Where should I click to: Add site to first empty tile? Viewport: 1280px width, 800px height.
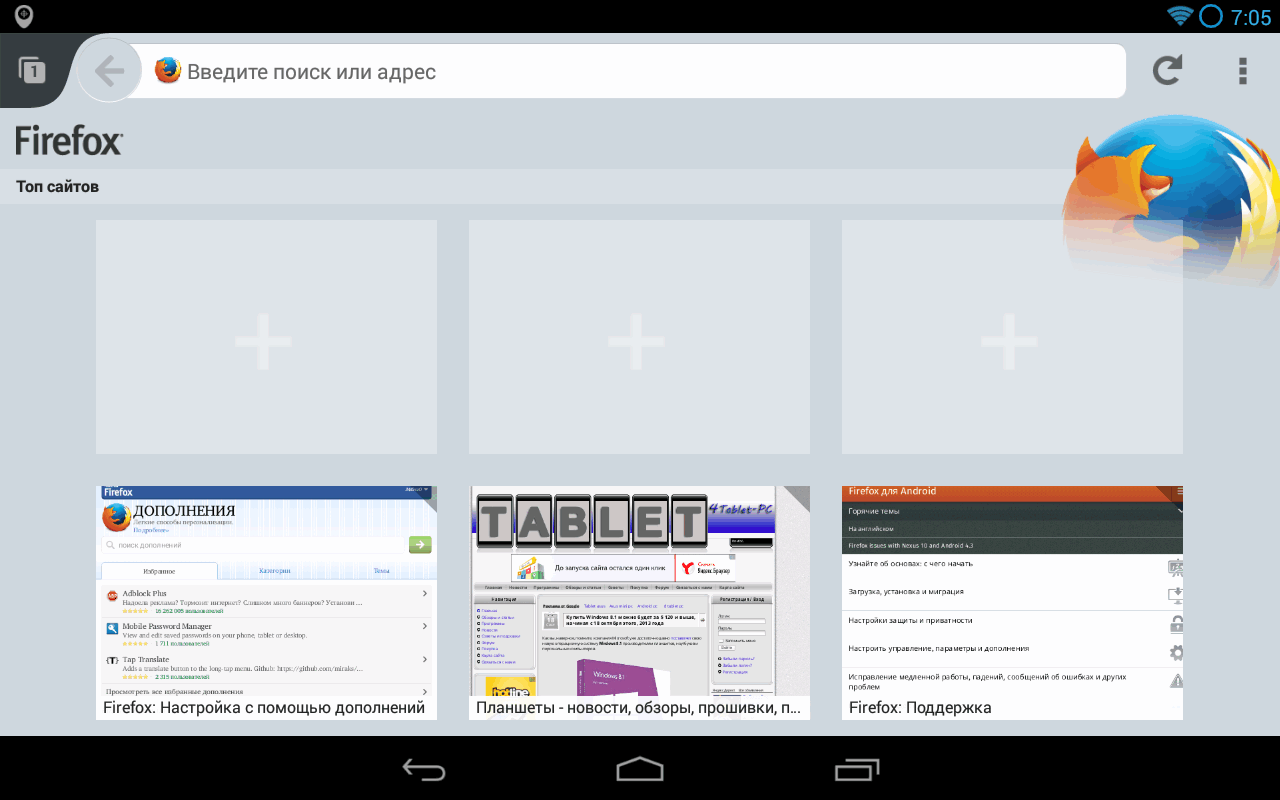(266, 337)
